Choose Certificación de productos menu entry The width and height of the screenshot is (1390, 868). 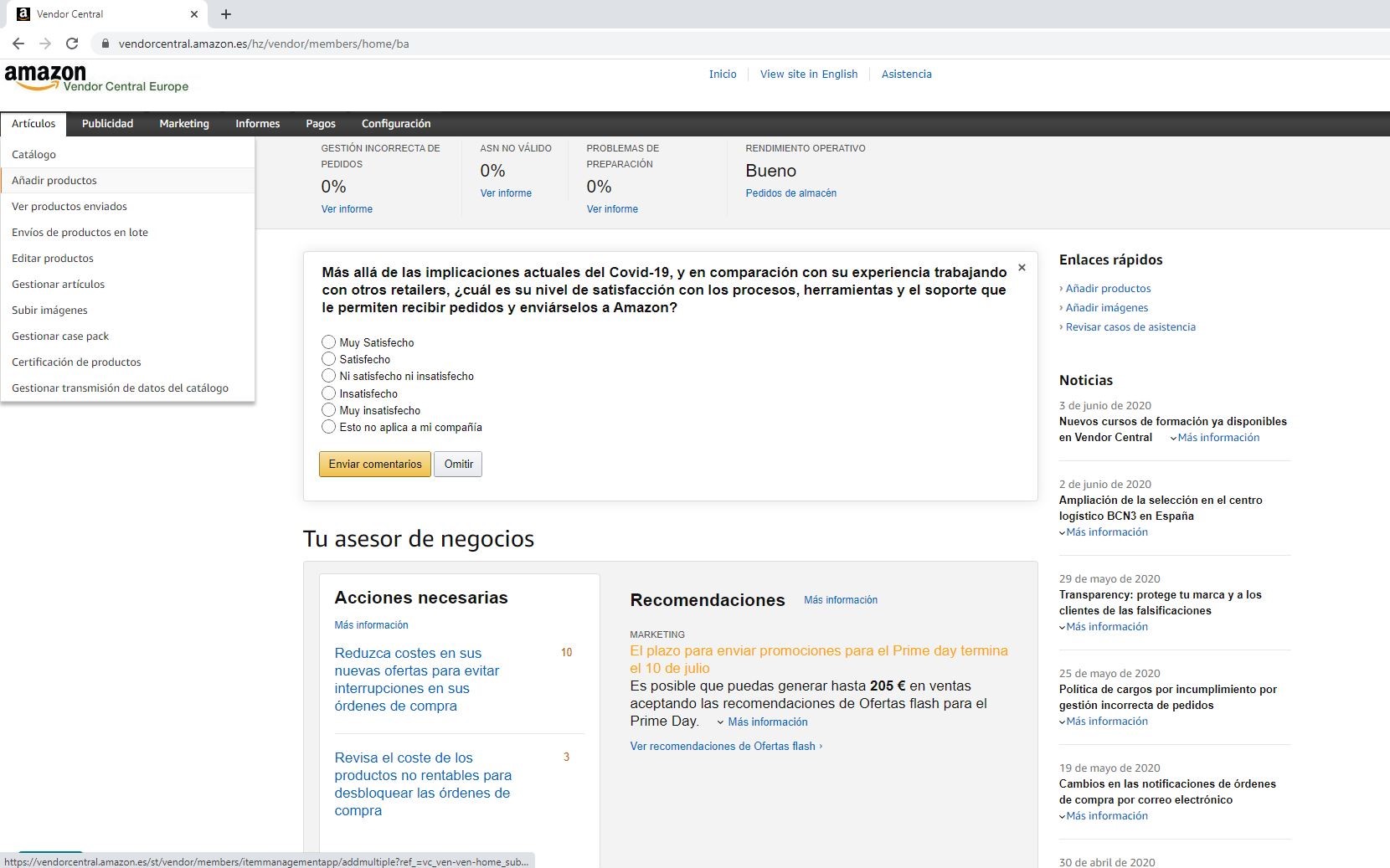[127, 362]
